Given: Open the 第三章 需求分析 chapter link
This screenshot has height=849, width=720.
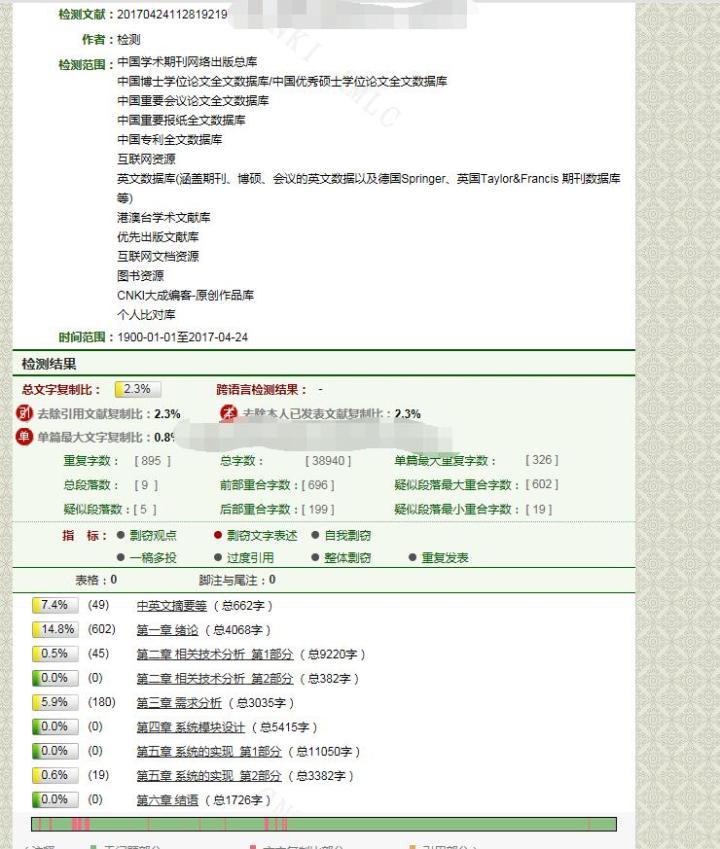Looking at the screenshot, I should 179,703.
